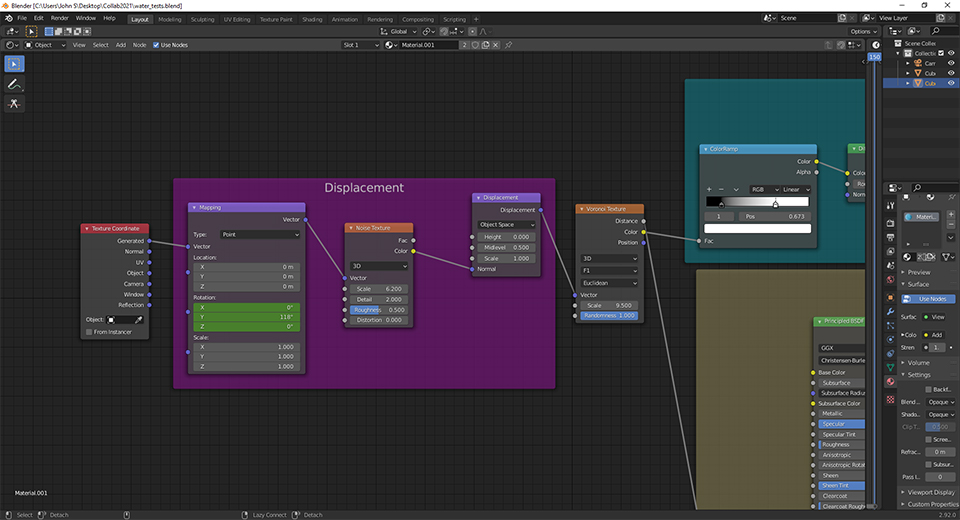This screenshot has width=960, height=520.
Task: Click the pin icon beside material name
Action: (508, 45)
